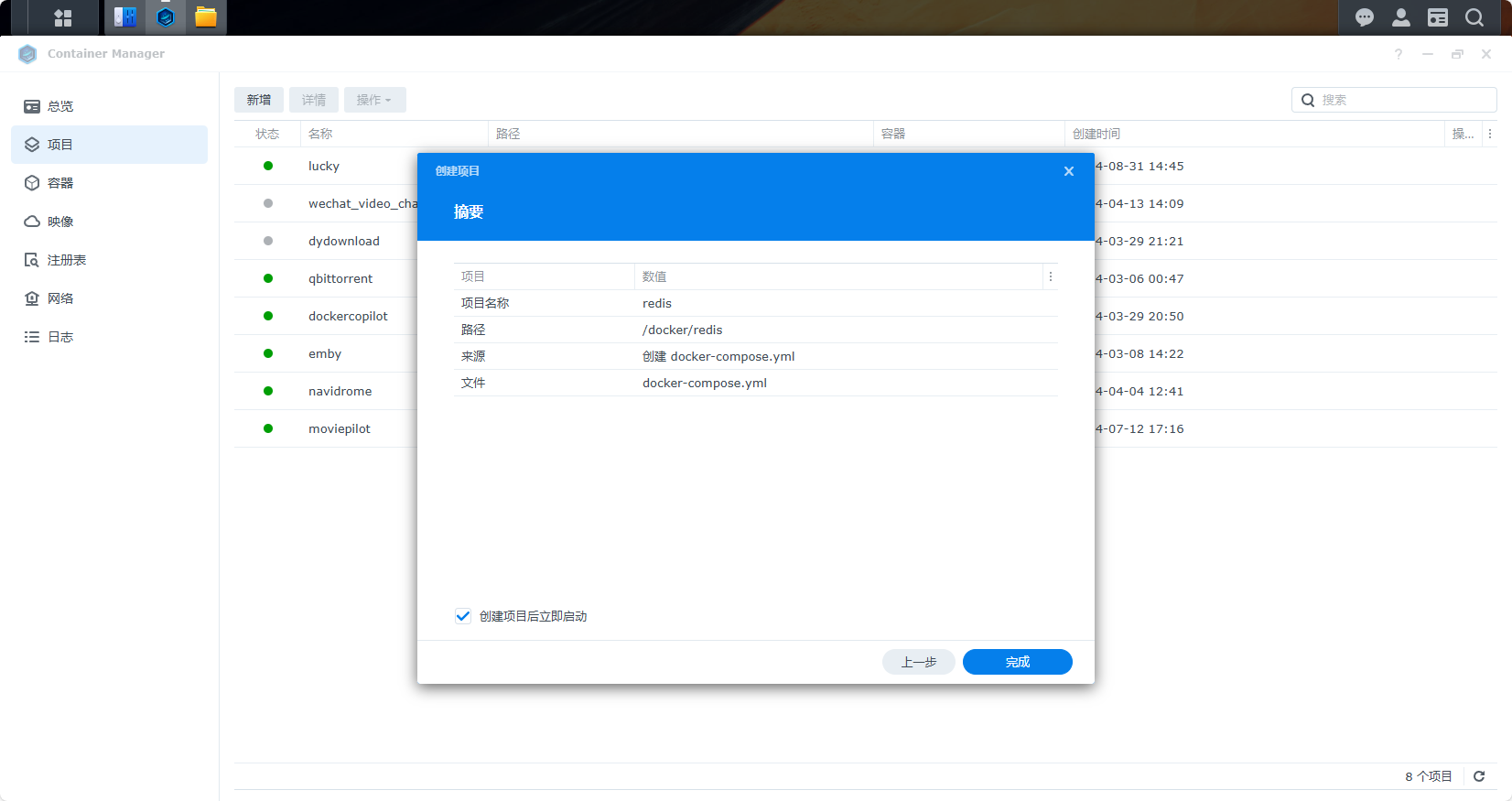Open project list column options menu
The width and height of the screenshot is (1512, 801).
coord(1490,134)
